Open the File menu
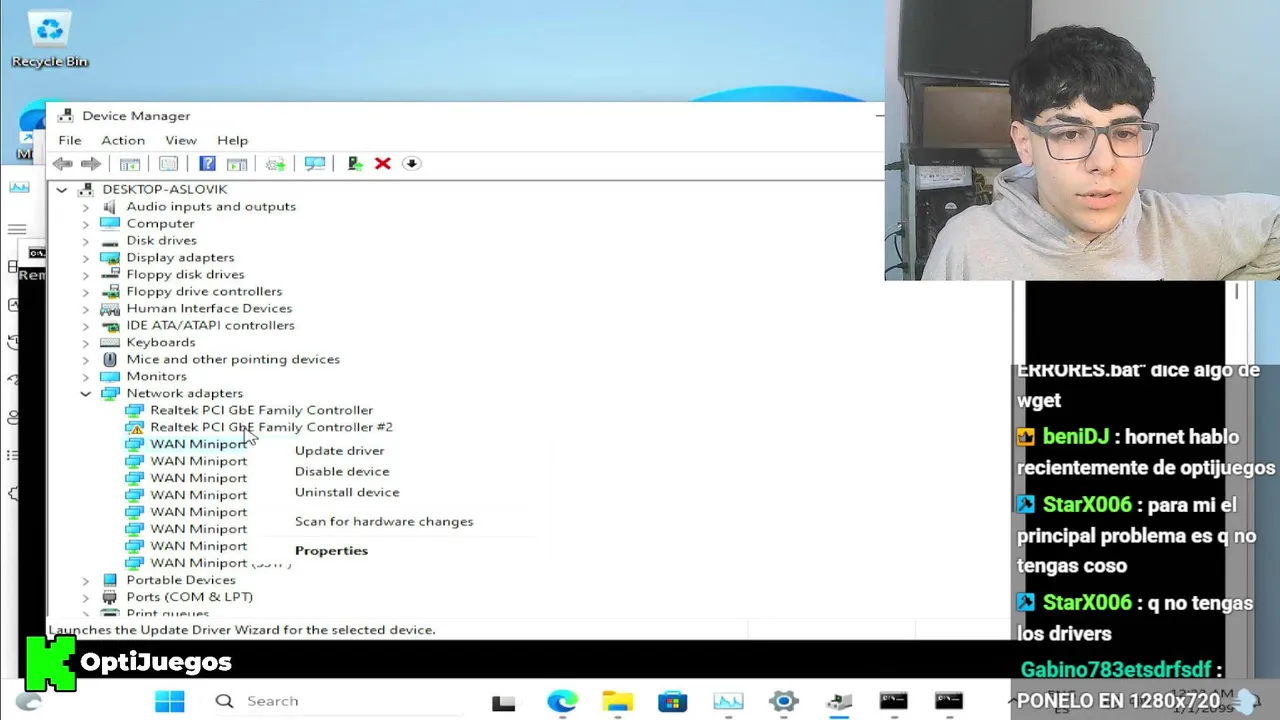Screen dimensions: 1280x720 tap(70, 140)
